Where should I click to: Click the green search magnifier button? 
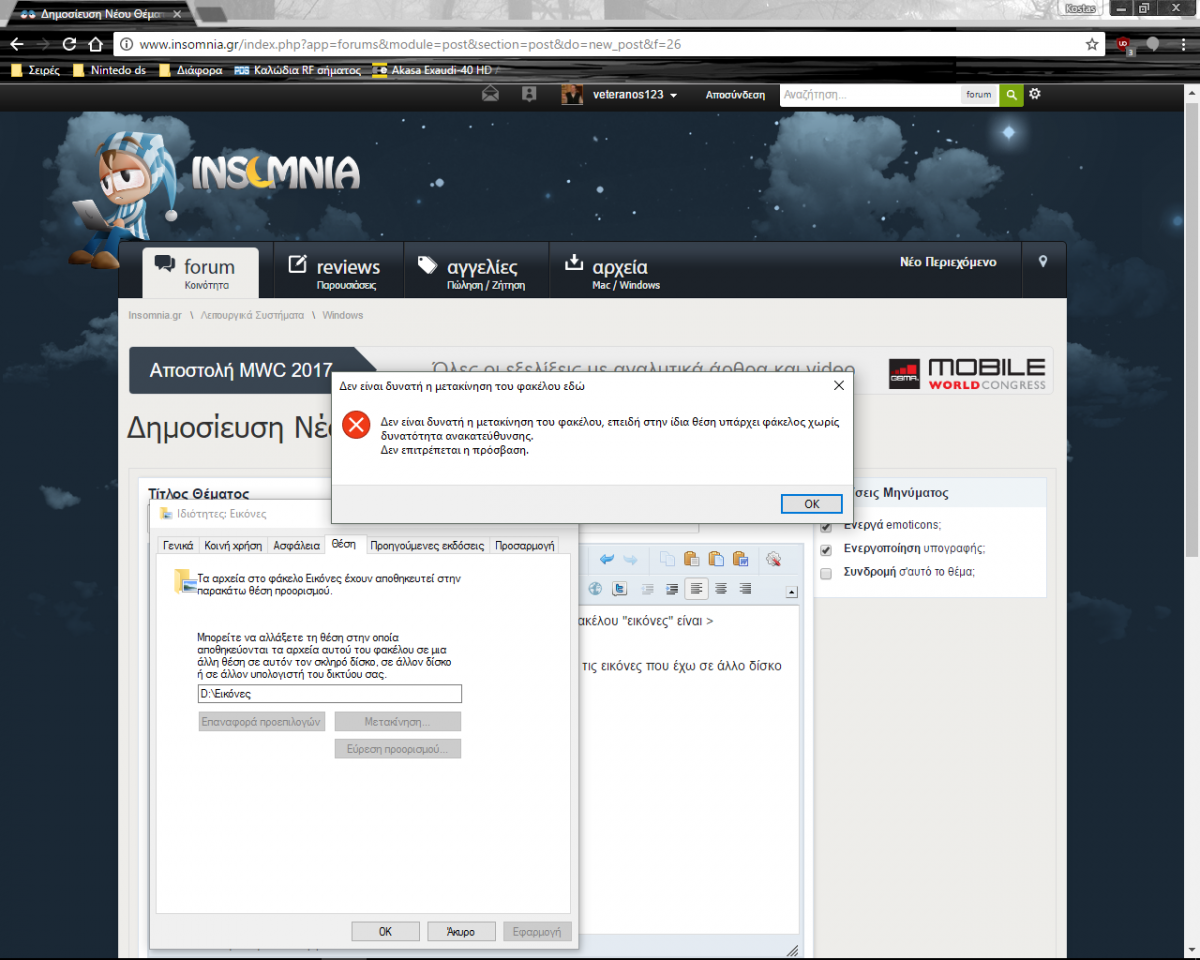coord(1012,95)
